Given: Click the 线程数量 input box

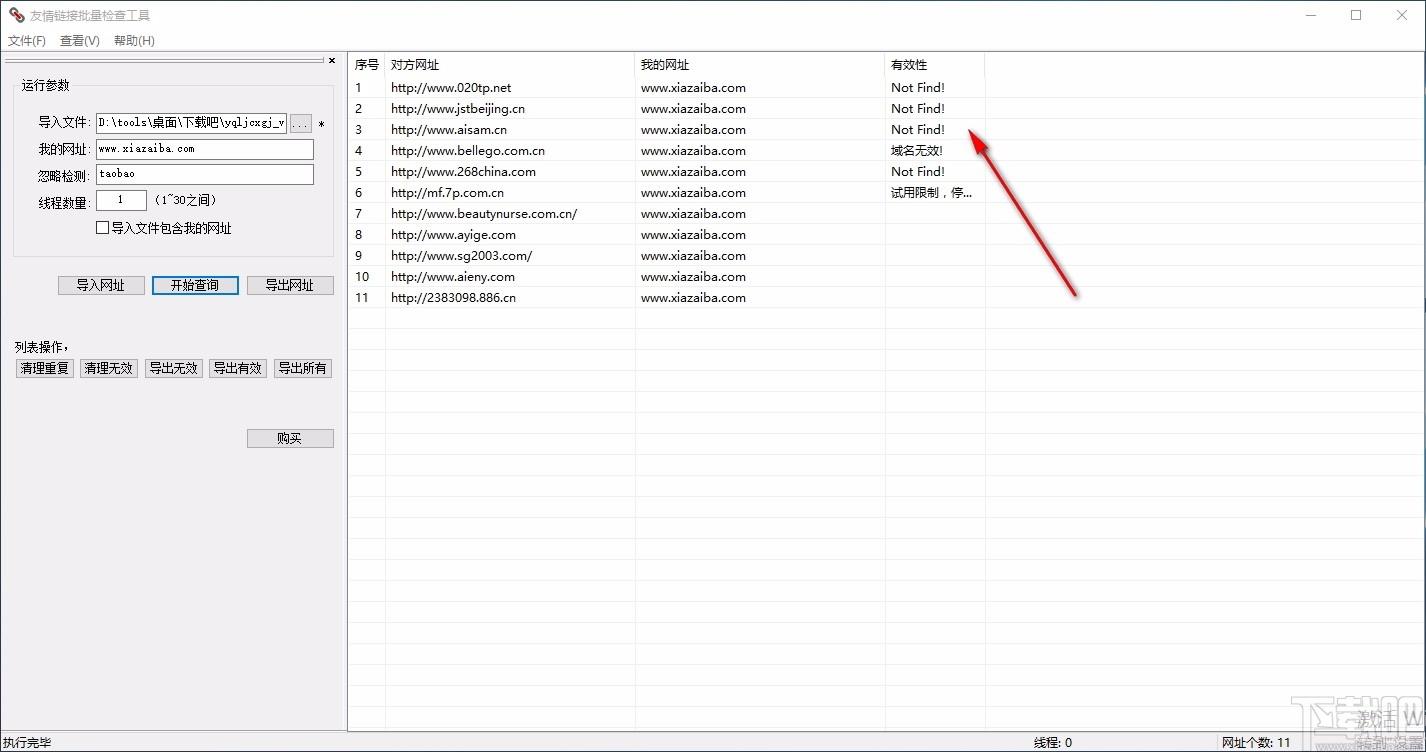Looking at the screenshot, I should [x=121, y=200].
